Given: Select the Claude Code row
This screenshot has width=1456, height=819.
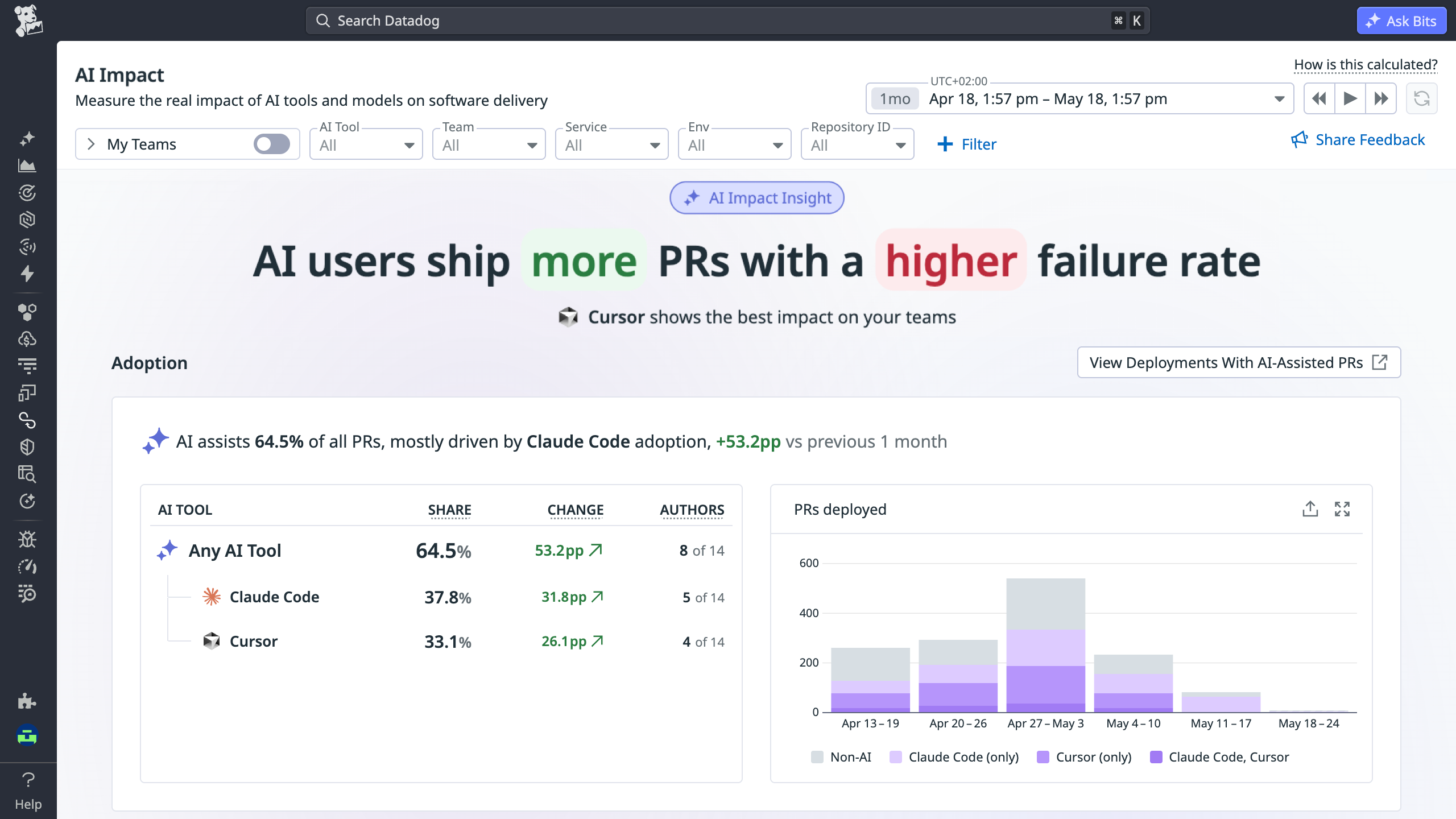Looking at the screenshot, I should coord(441,597).
